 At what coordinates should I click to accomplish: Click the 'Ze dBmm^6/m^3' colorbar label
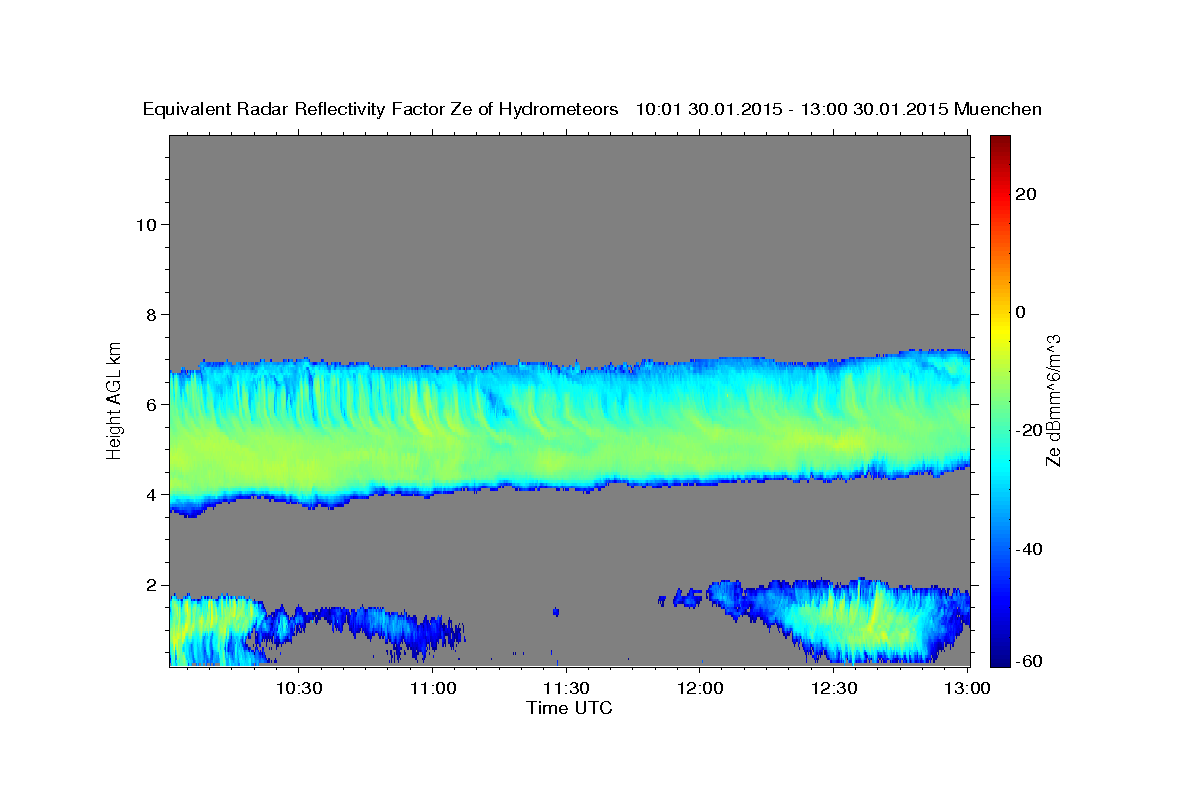coord(1052,401)
